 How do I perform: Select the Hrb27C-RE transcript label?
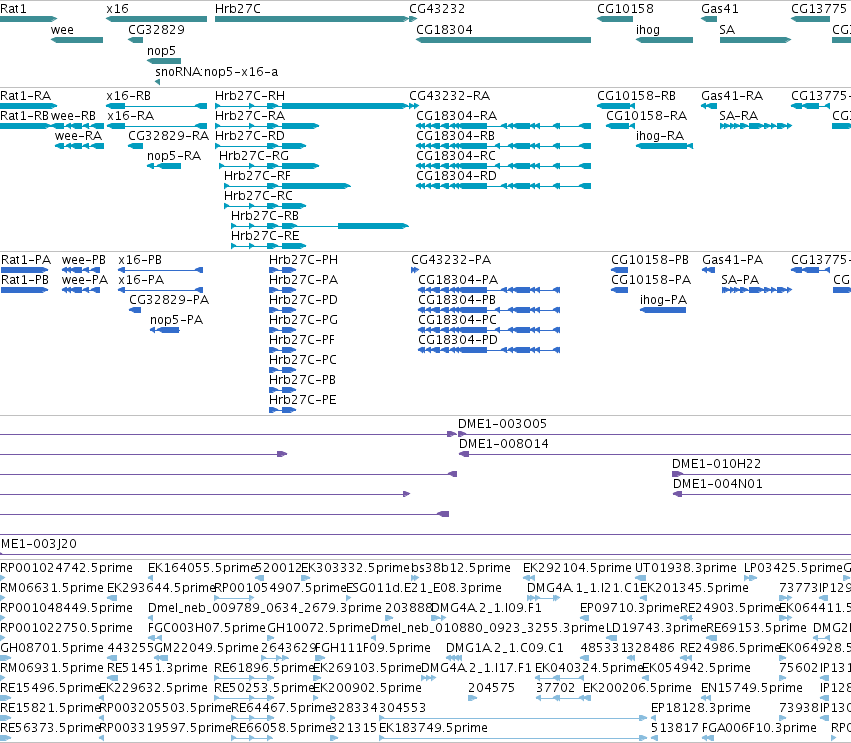point(265,236)
